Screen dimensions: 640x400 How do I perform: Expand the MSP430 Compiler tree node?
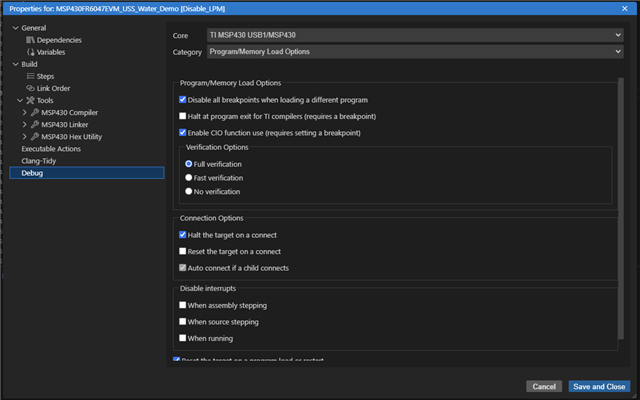pos(25,112)
